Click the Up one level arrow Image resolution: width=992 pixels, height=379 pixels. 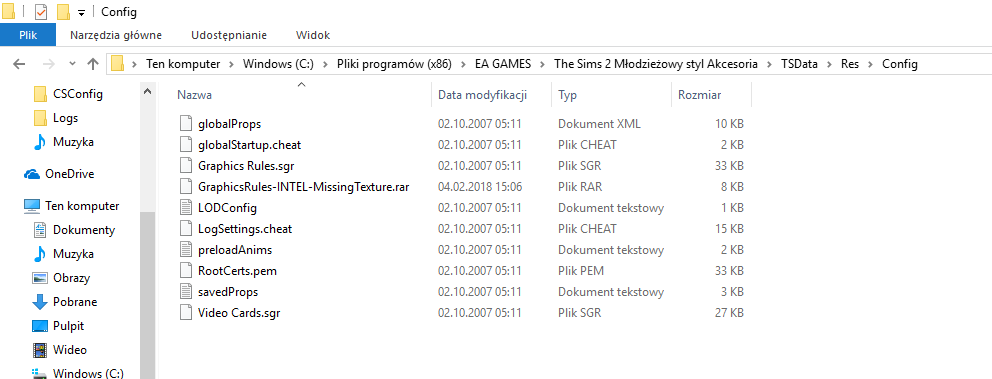tap(93, 64)
